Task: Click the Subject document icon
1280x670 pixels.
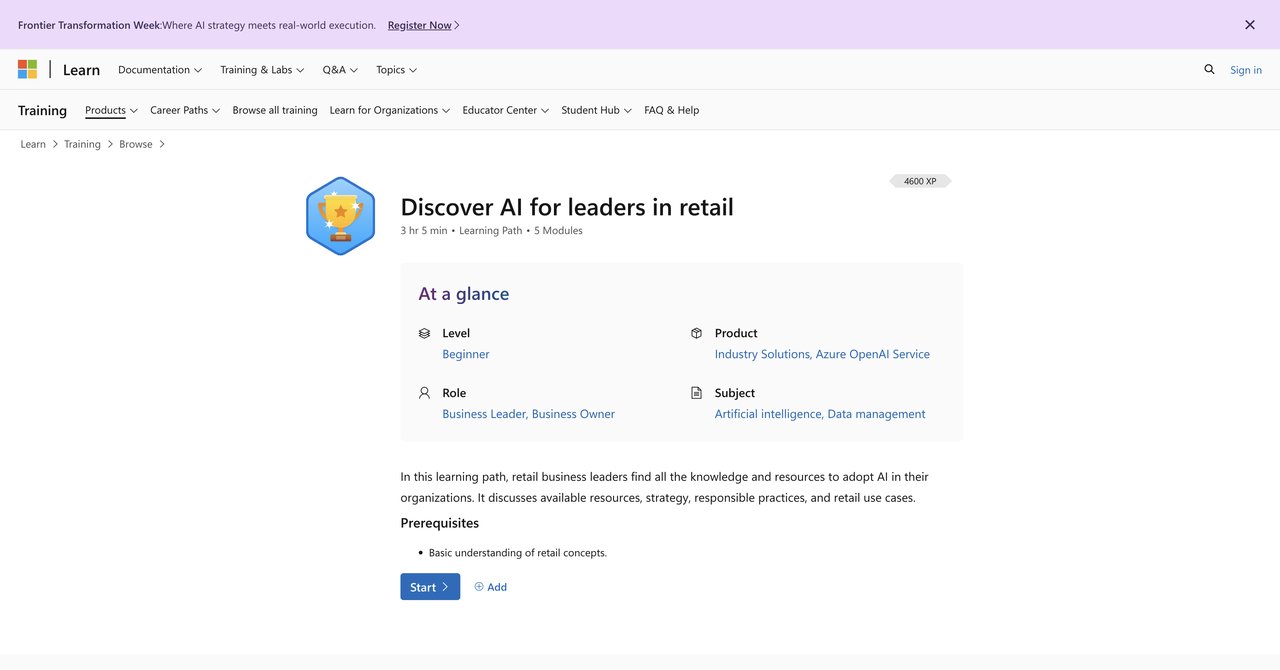Action: [697, 393]
